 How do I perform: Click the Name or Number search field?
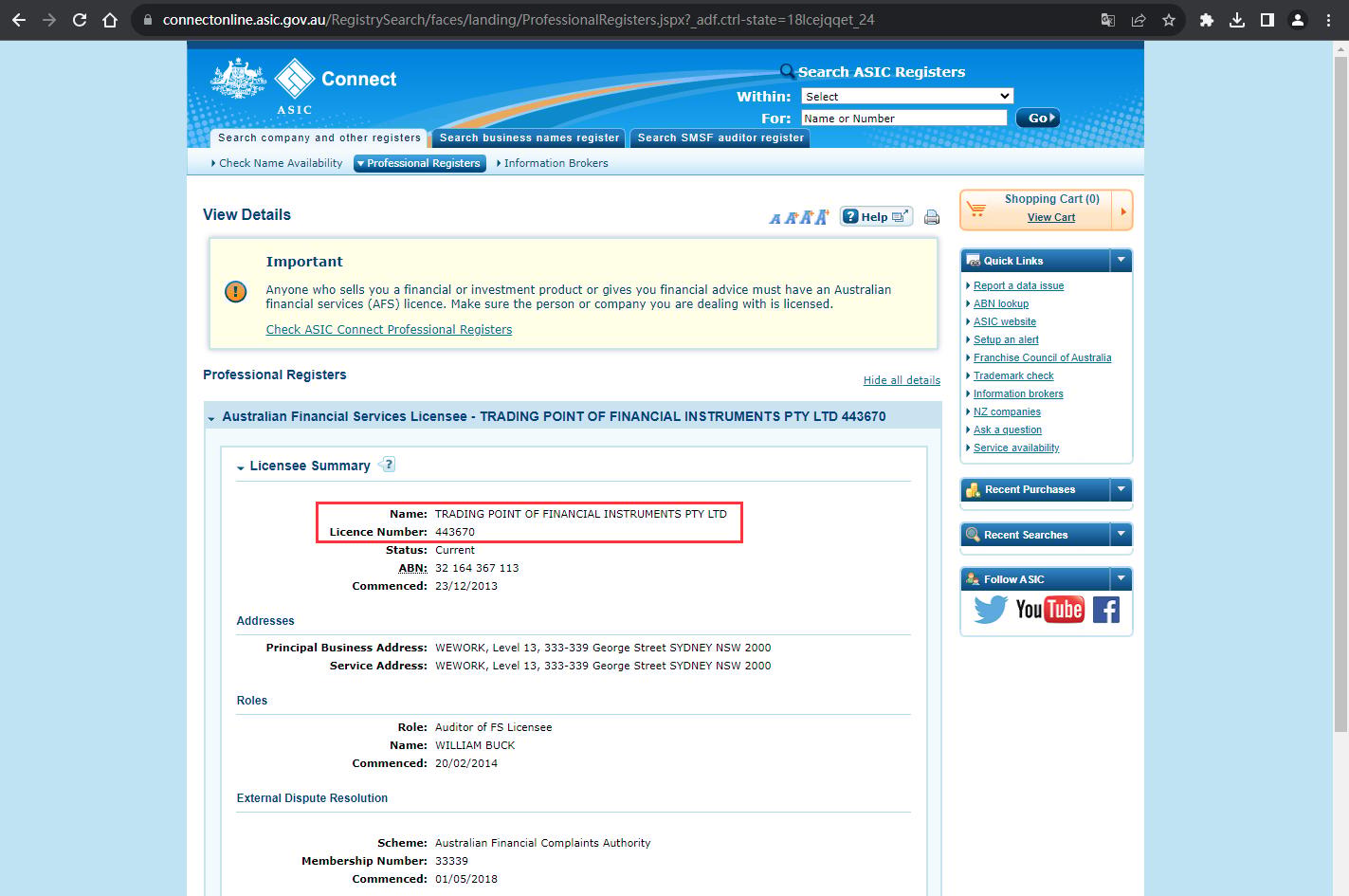click(x=903, y=118)
